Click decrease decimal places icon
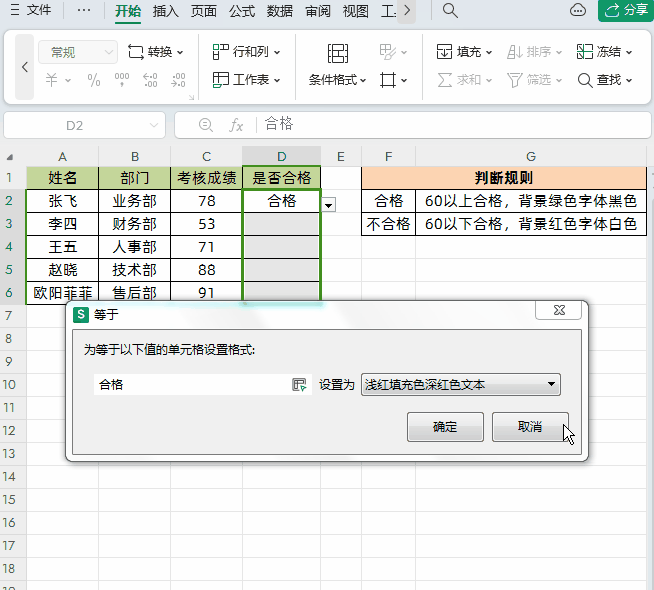 pos(178,80)
